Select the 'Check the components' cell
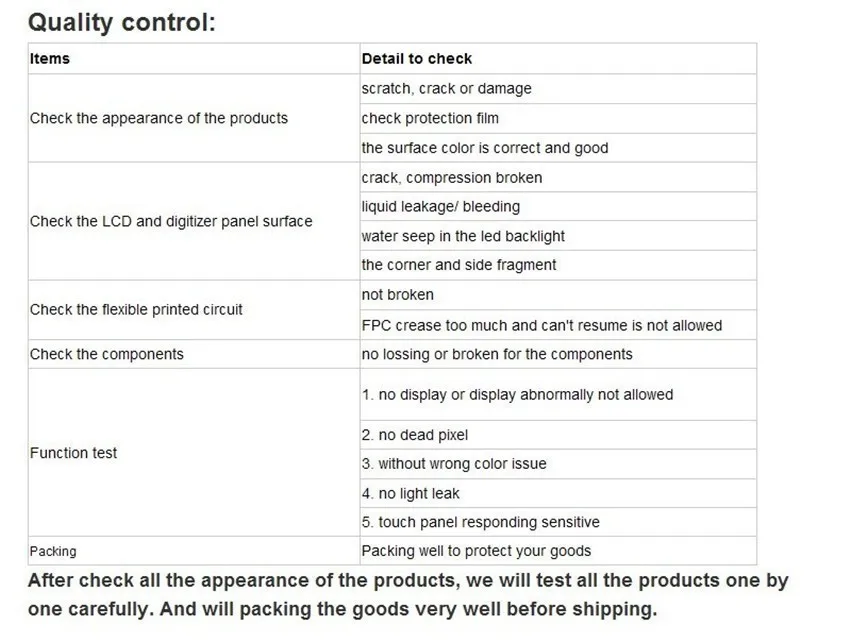Viewport: 850px width, 641px height. [x=194, y=354]
